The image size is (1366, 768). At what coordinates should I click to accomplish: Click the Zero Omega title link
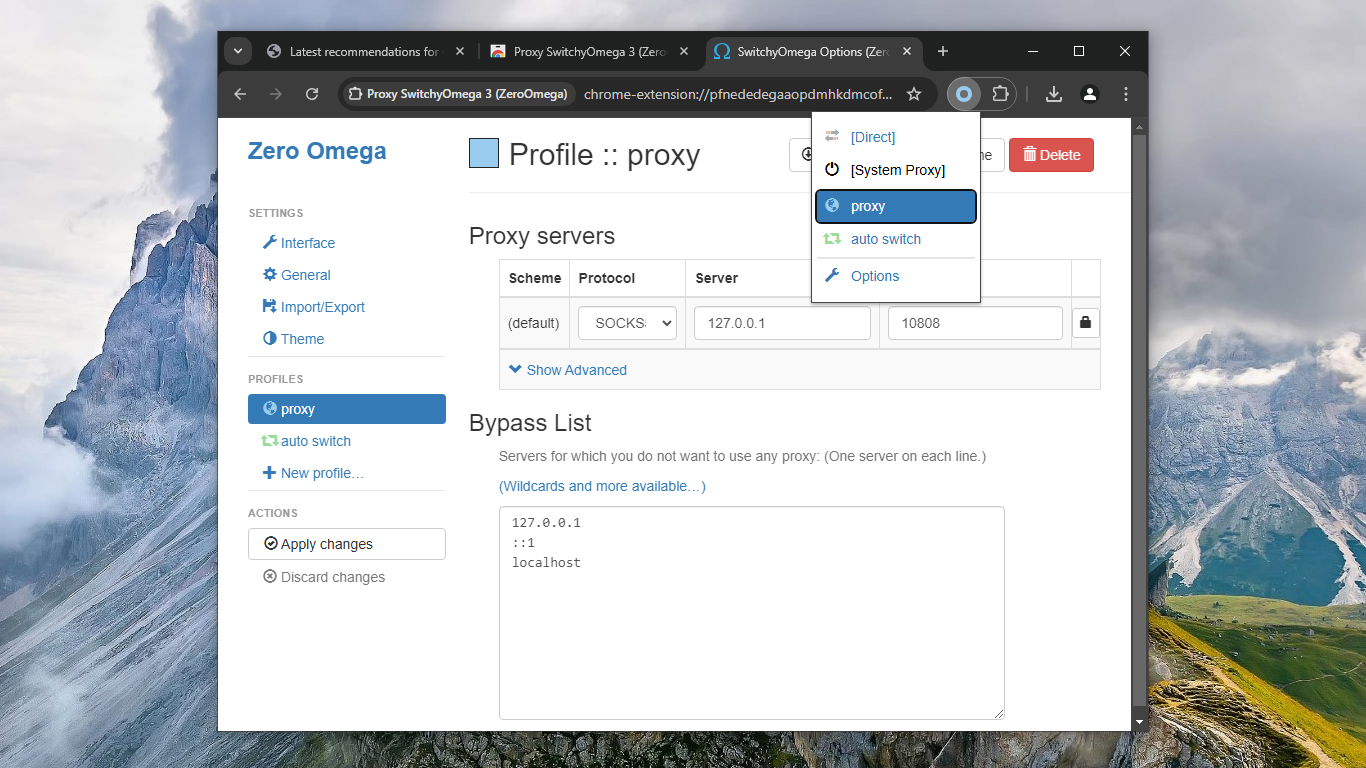pos(317,151)
